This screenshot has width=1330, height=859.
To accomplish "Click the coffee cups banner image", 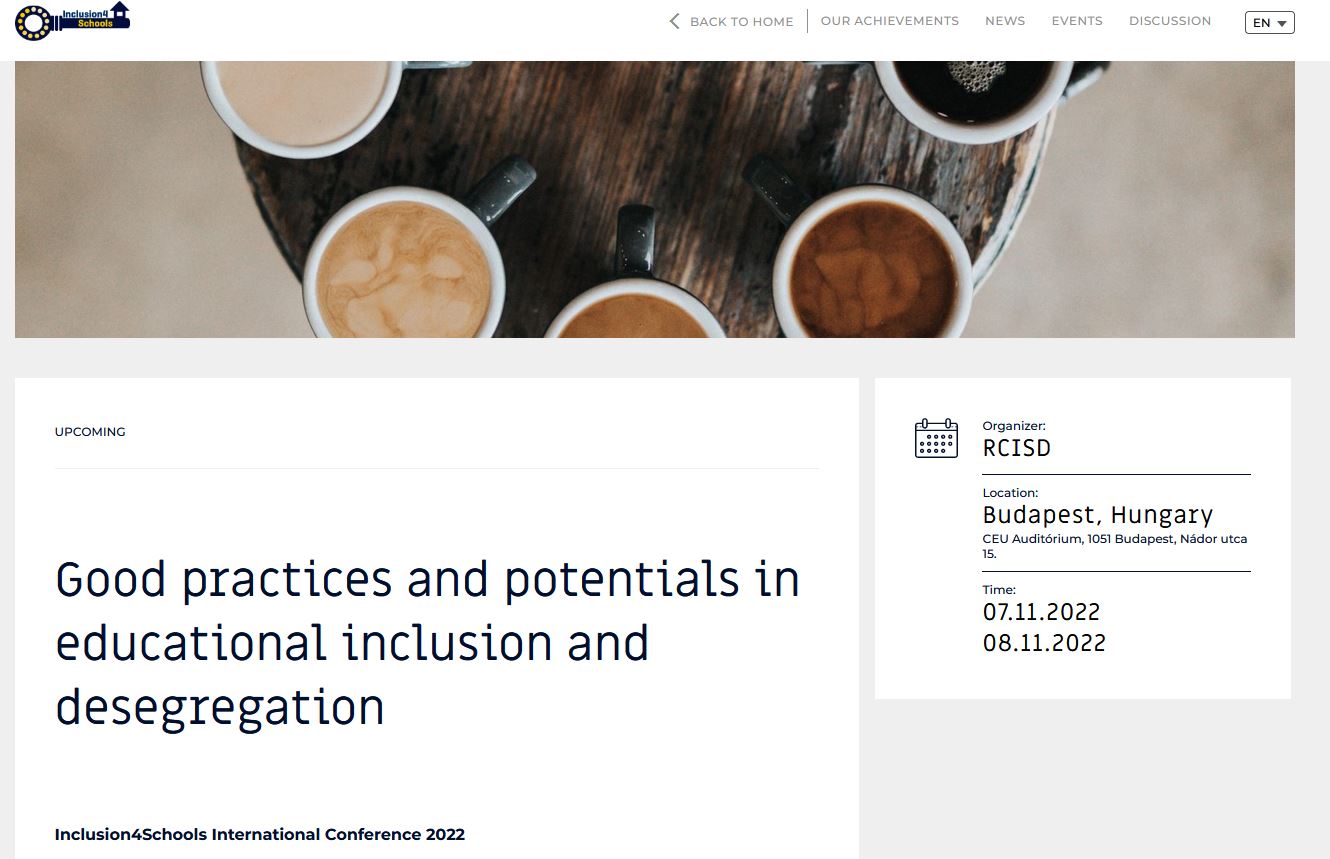I will coord(655,199).
